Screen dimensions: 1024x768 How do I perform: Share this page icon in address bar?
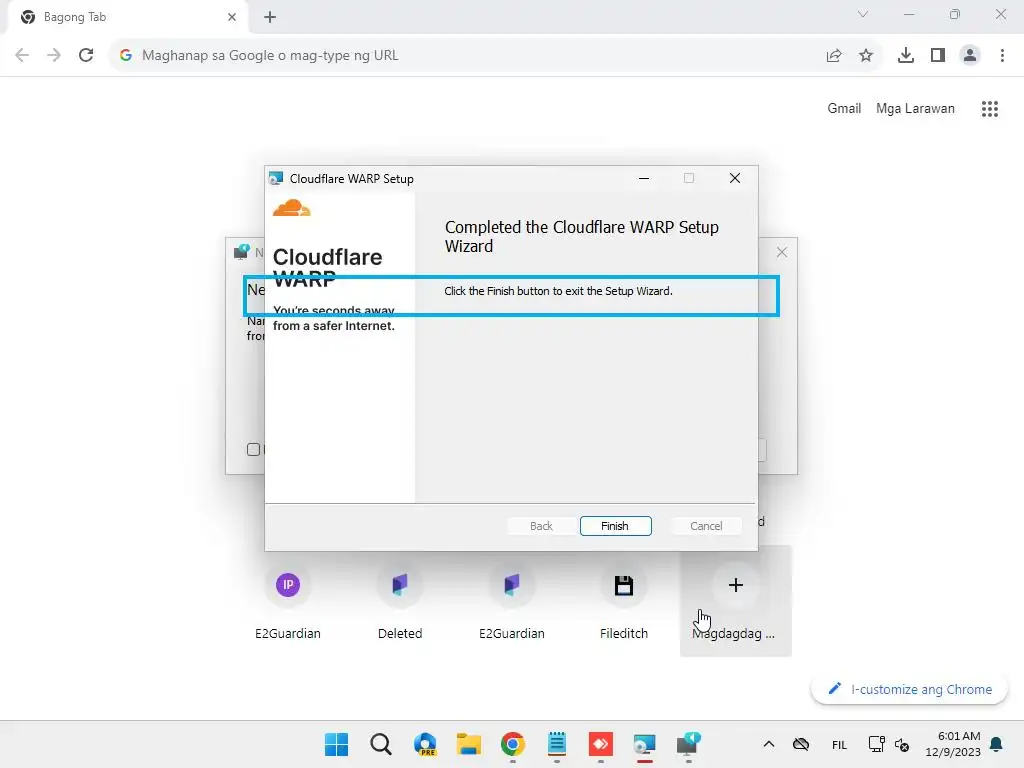pos(834,56)
